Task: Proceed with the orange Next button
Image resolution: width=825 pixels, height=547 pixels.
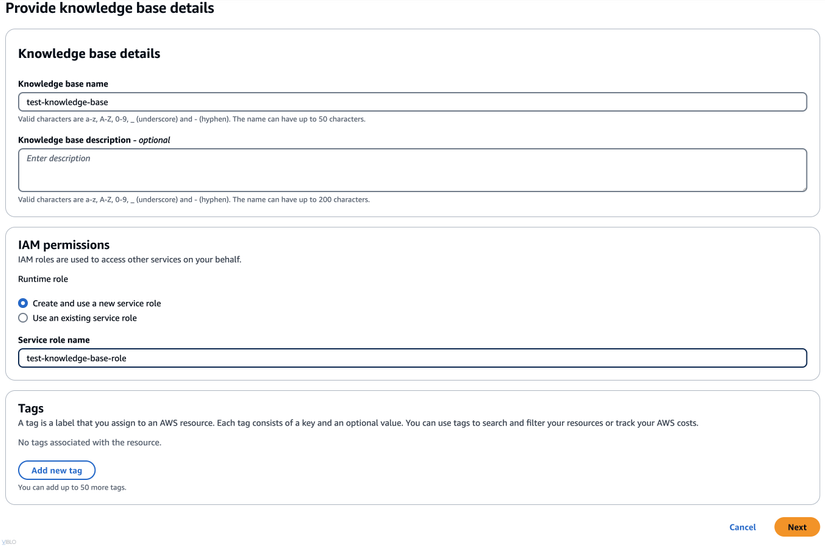Action: 796,527
